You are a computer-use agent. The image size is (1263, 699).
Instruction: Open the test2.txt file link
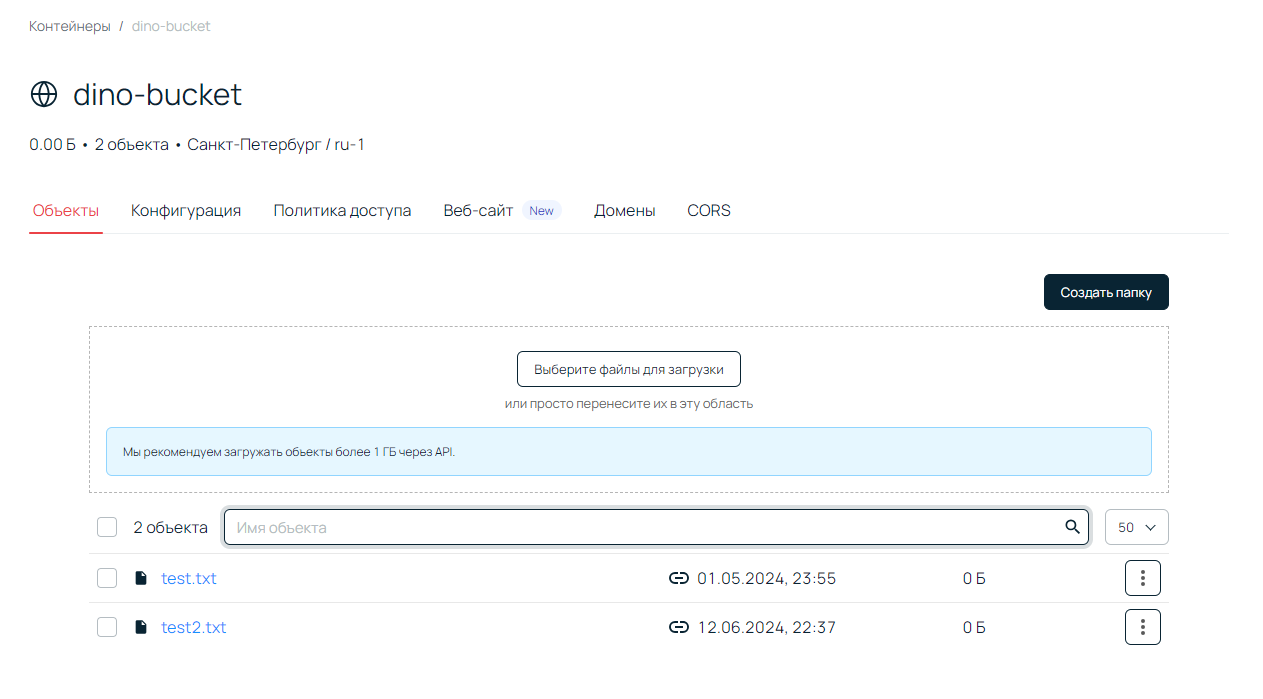[194, 627]
